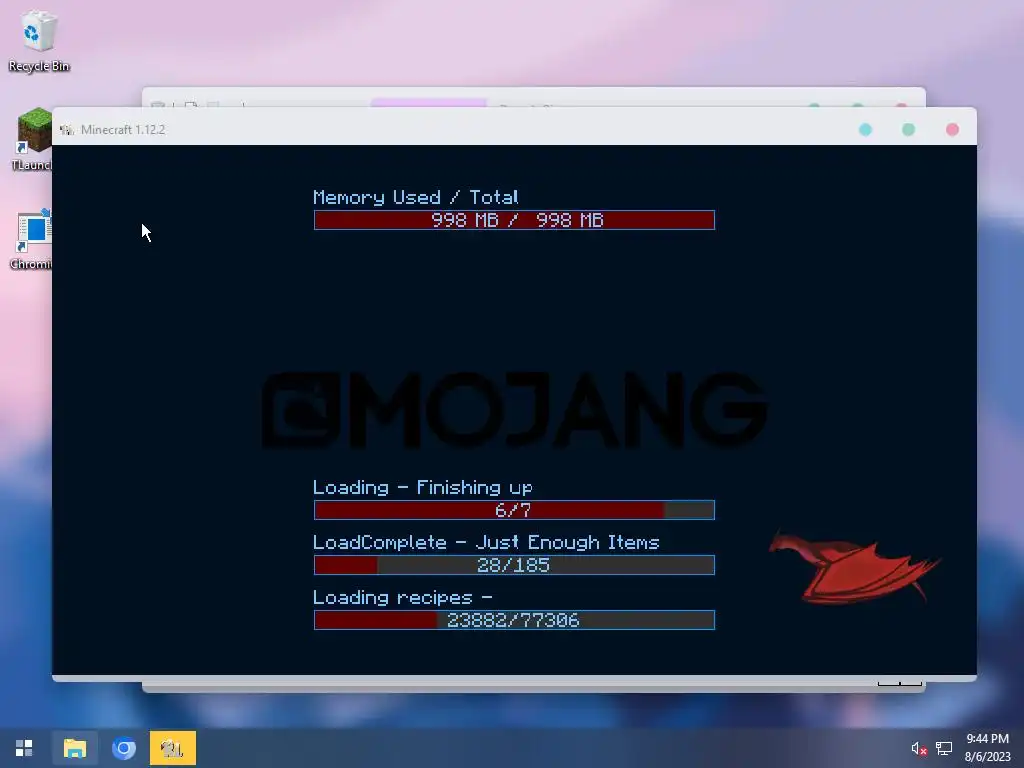Screen dimensions: 1024x768
Task: Click the Loading recipes progress bar
Action: [x=514, y=620]
